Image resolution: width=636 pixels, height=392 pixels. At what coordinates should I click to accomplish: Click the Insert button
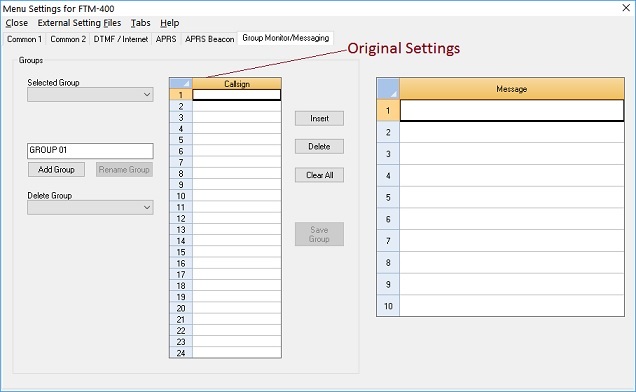[319, 118]
